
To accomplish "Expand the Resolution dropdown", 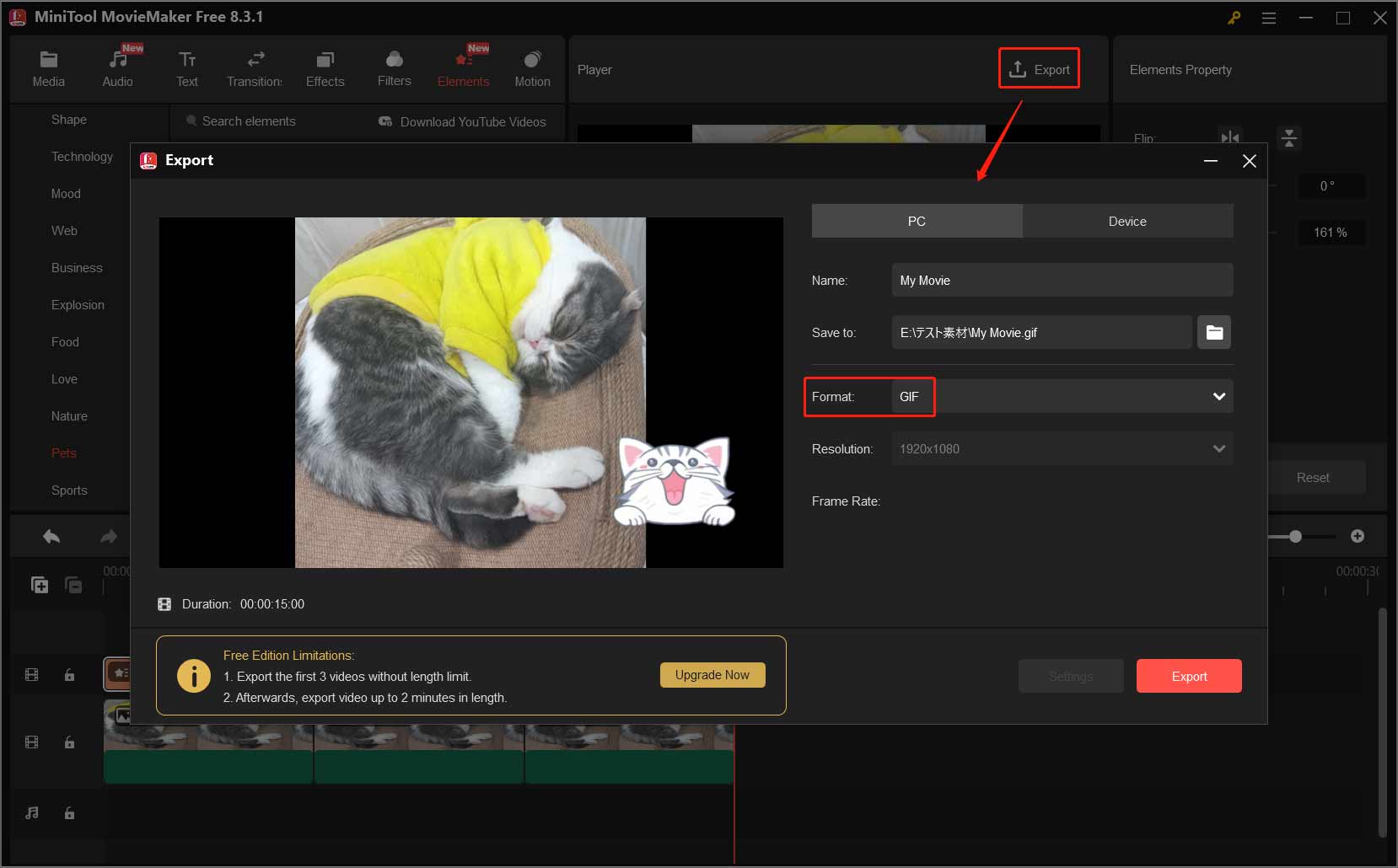I will tap(1218, 448).
